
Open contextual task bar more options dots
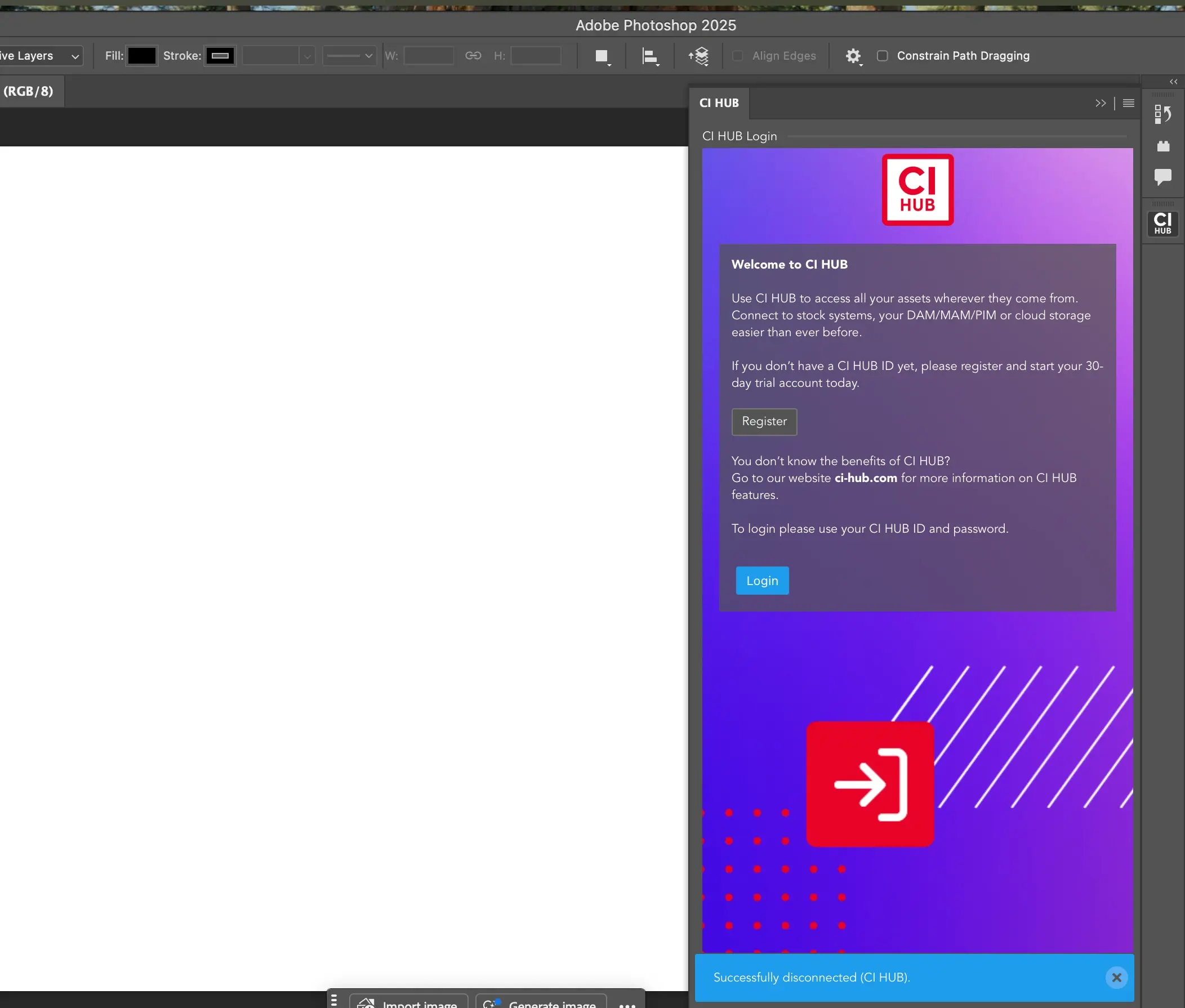click(x=627, y=1005)
